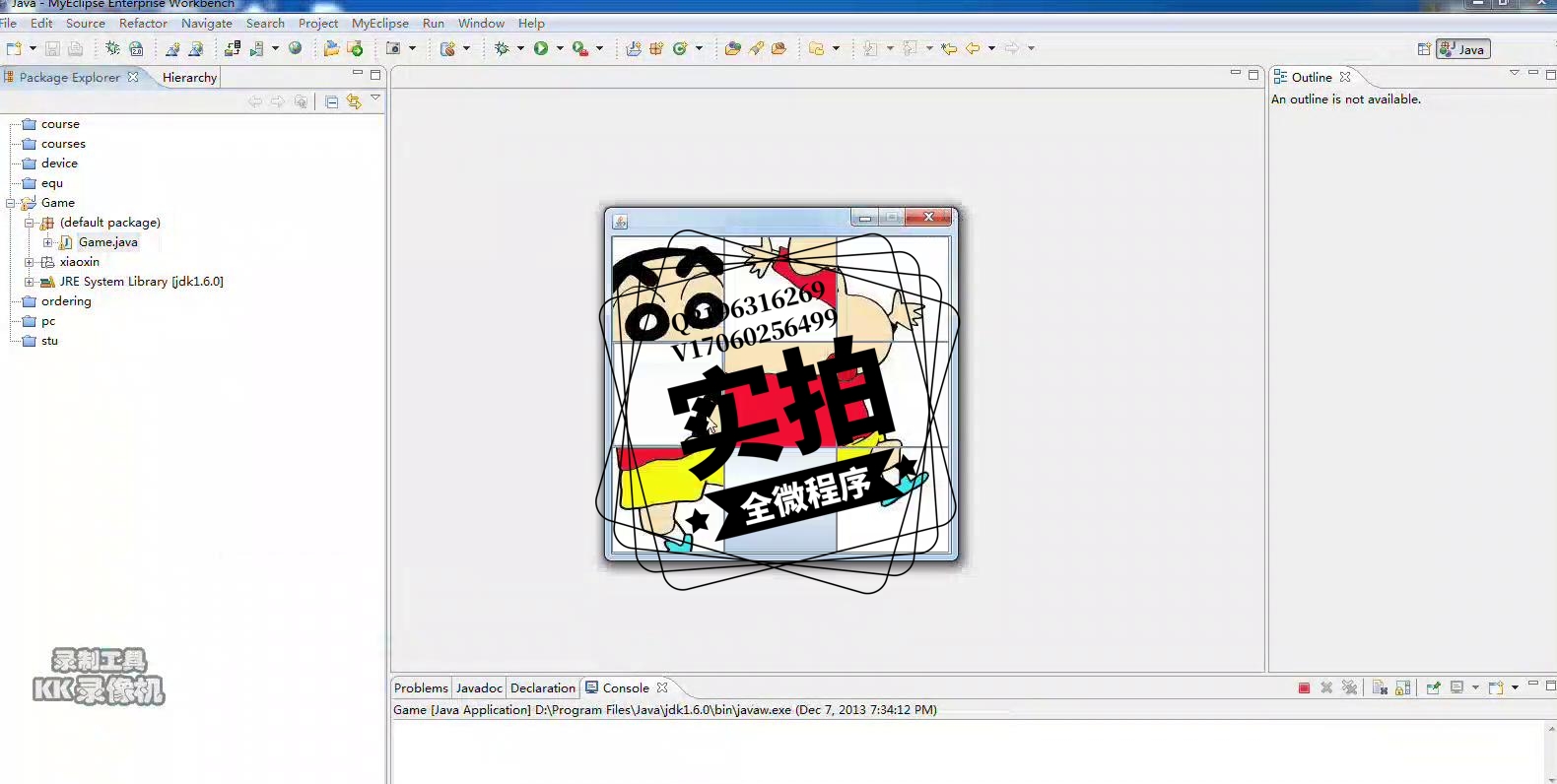Select the equ project
This screenshot has height=784, width=1557.
[52, 183]
